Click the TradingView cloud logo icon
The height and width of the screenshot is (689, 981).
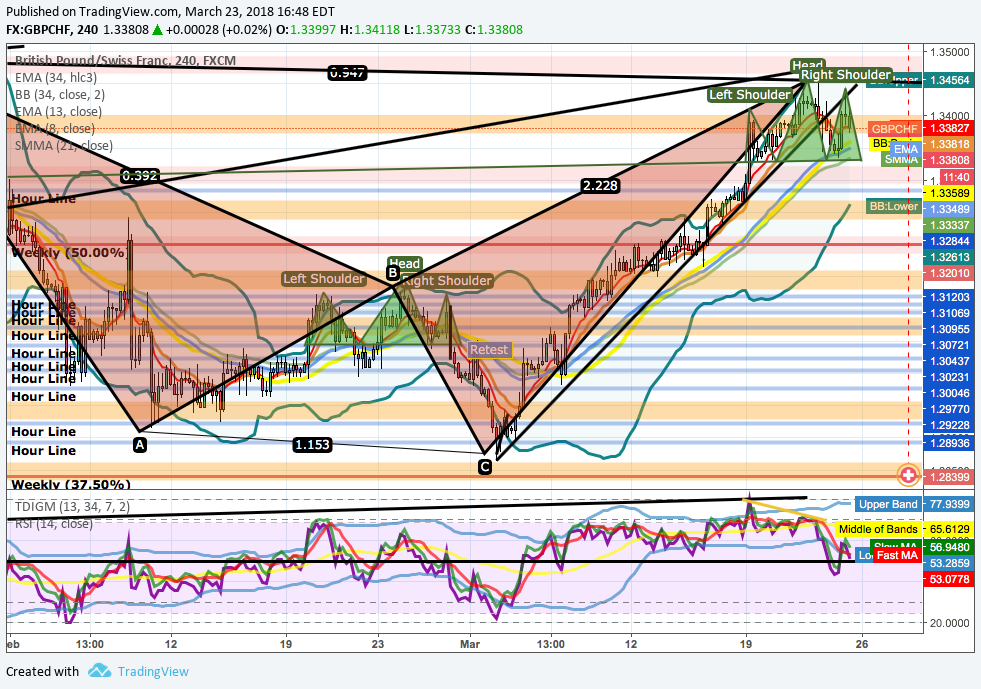[99, 671]
